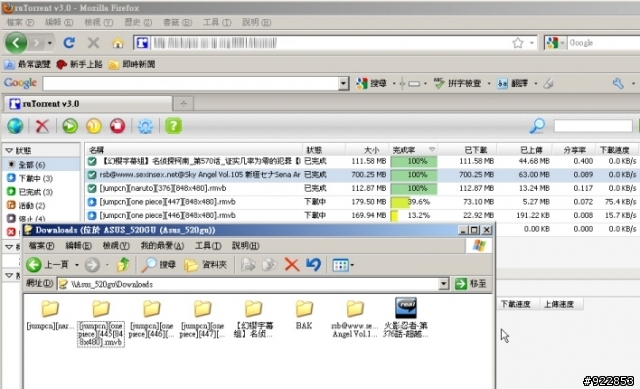Click the Explorer up one level folder icon

pos(123,265)
